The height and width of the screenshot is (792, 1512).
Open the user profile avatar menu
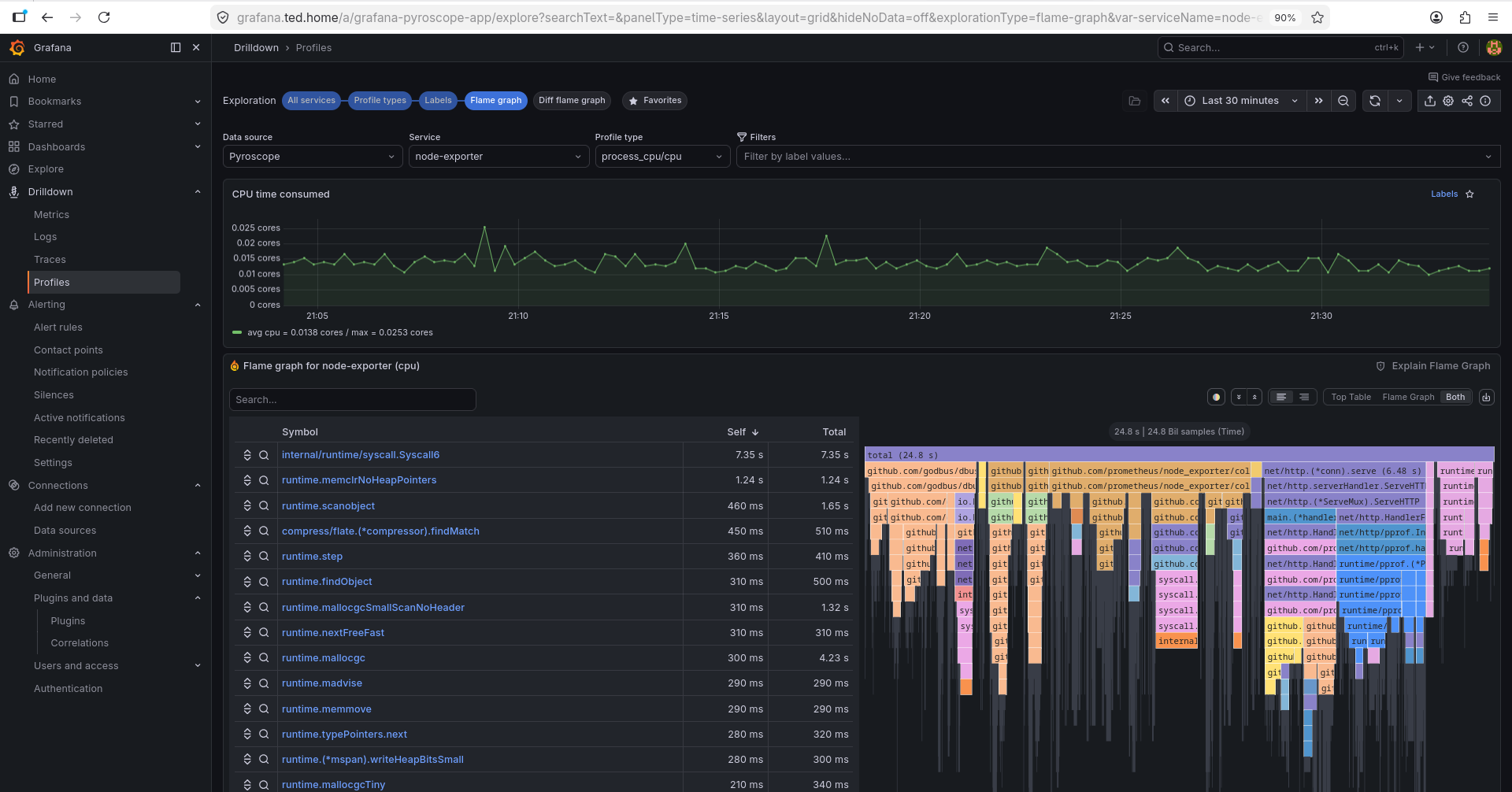tap(1493, 48)
